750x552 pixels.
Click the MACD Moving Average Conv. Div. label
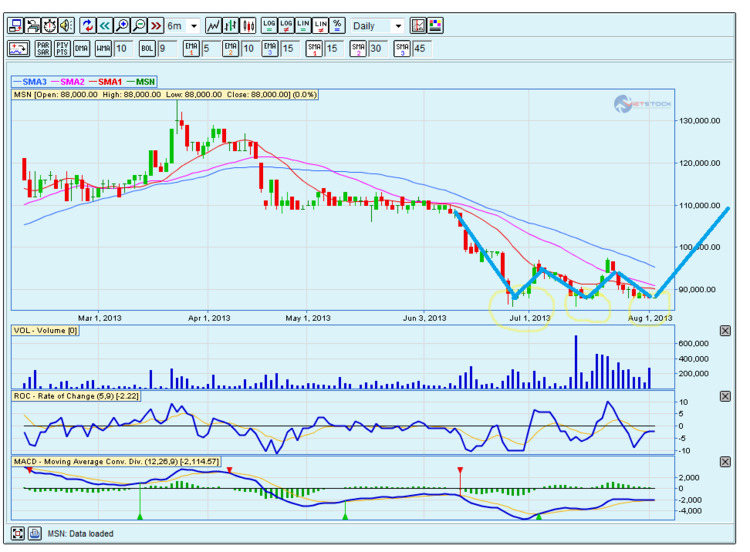(x=116, y=462)
